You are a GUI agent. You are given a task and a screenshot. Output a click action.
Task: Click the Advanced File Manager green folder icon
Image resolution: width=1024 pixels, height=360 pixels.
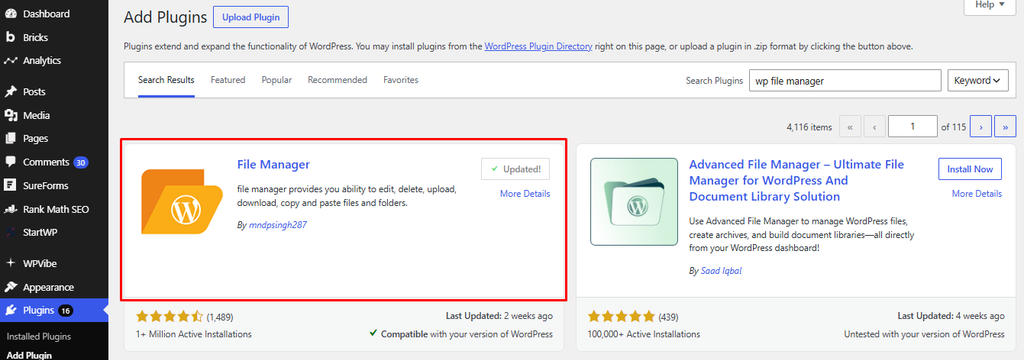click(x=633, y=201)
